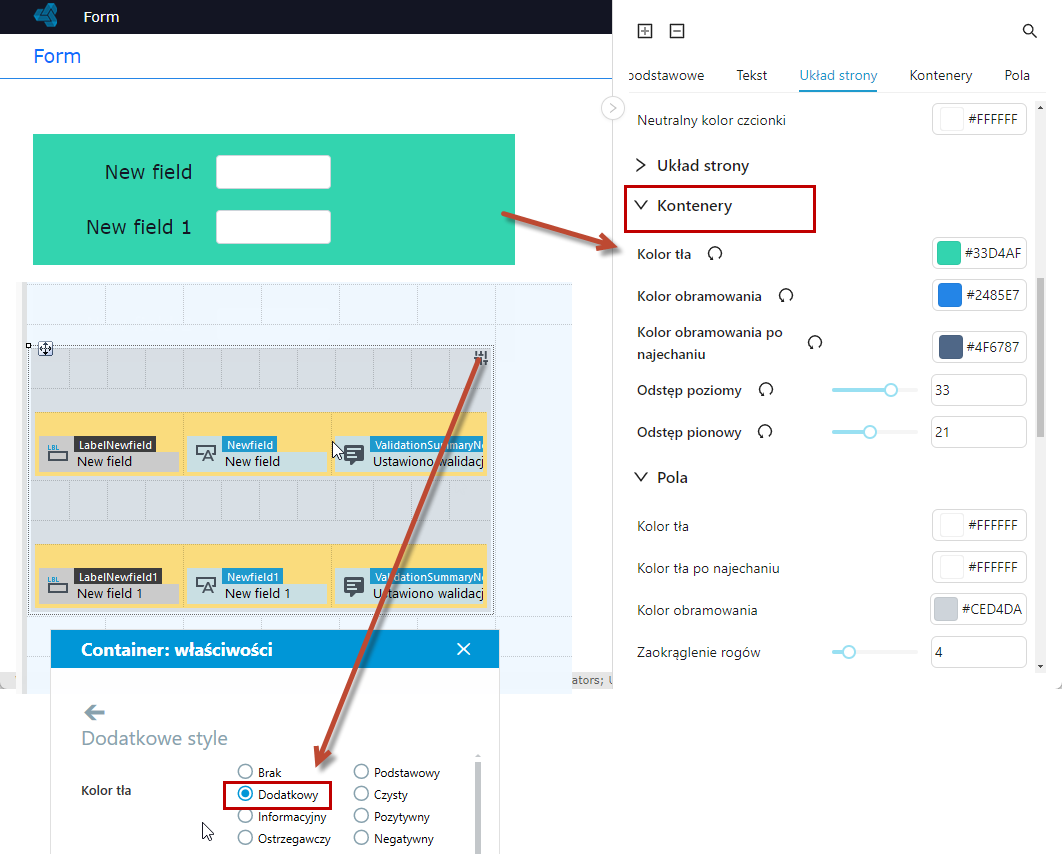This screenshot has height=857, width=1062.
Task: Click the Zaokrąglenie rogów slider handle
Action: pos(849,652)
